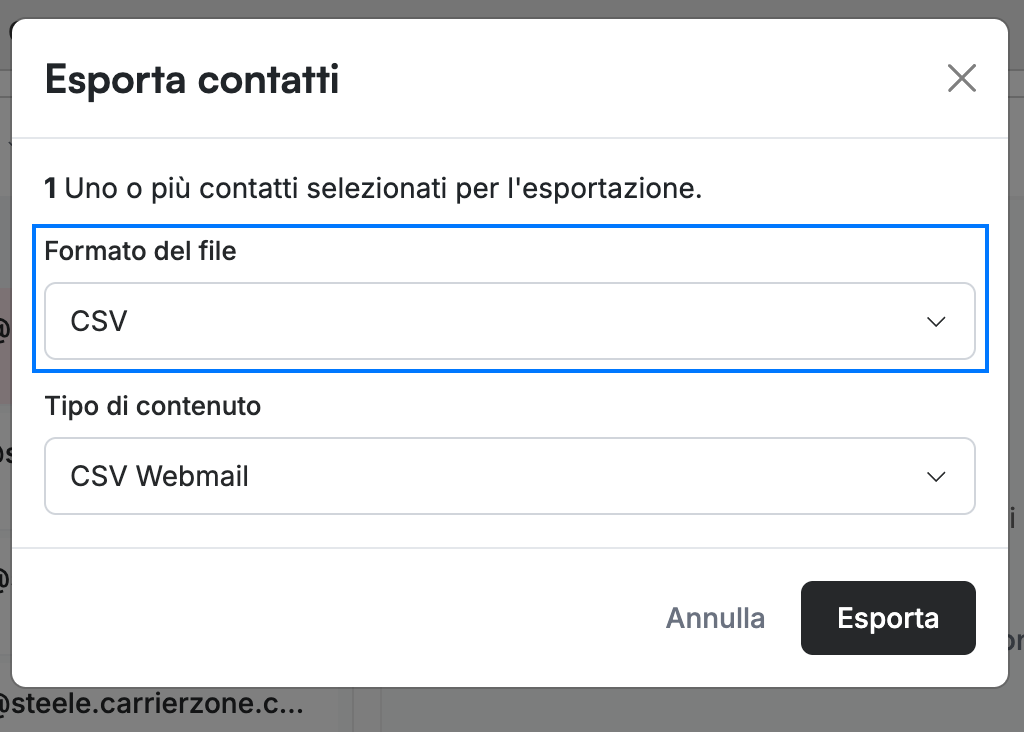
Task: Click the steele.carrierzone email behind the dialog
Action: tap(152, 704)
